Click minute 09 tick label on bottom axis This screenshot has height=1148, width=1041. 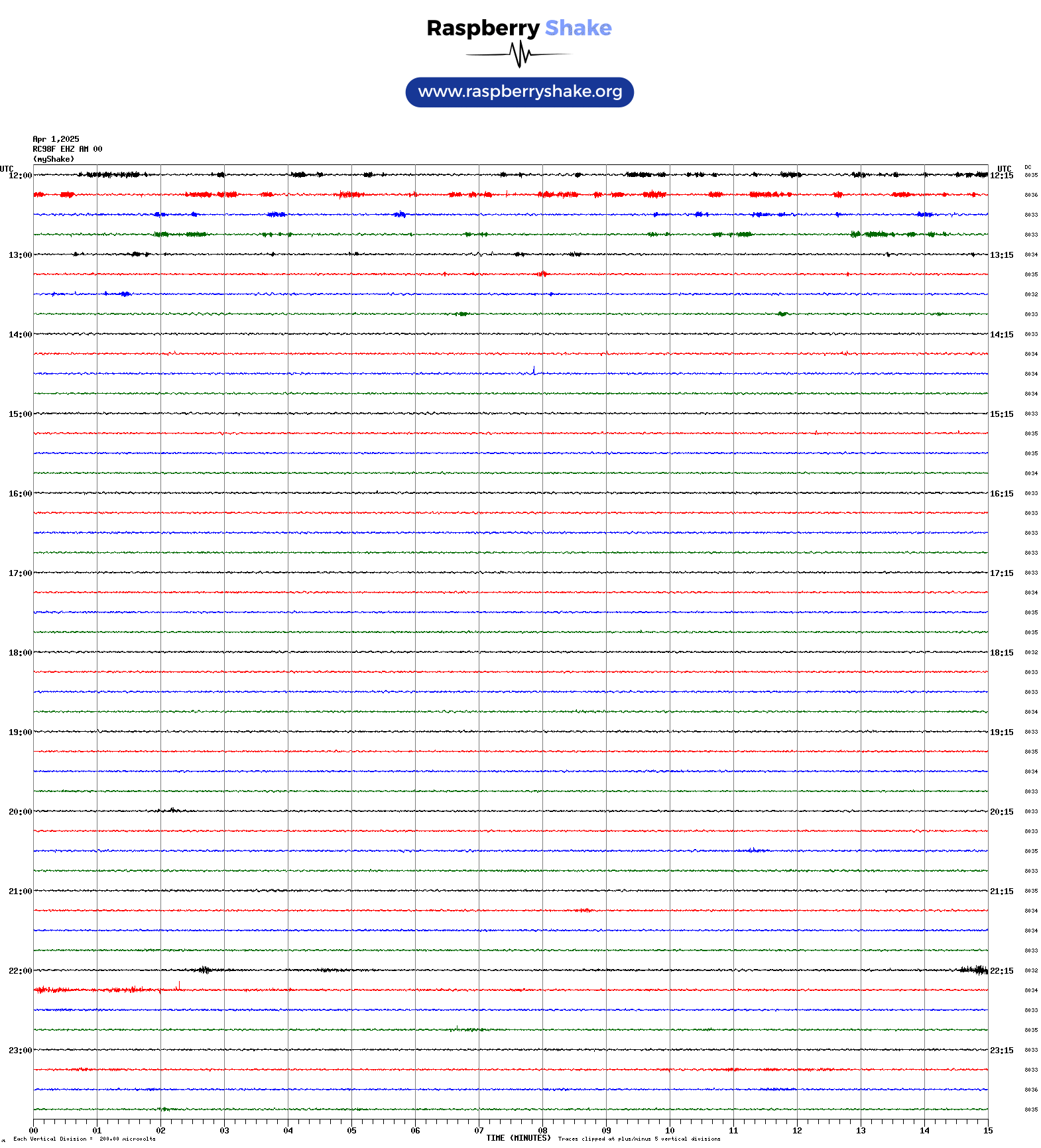point(606,1130)
